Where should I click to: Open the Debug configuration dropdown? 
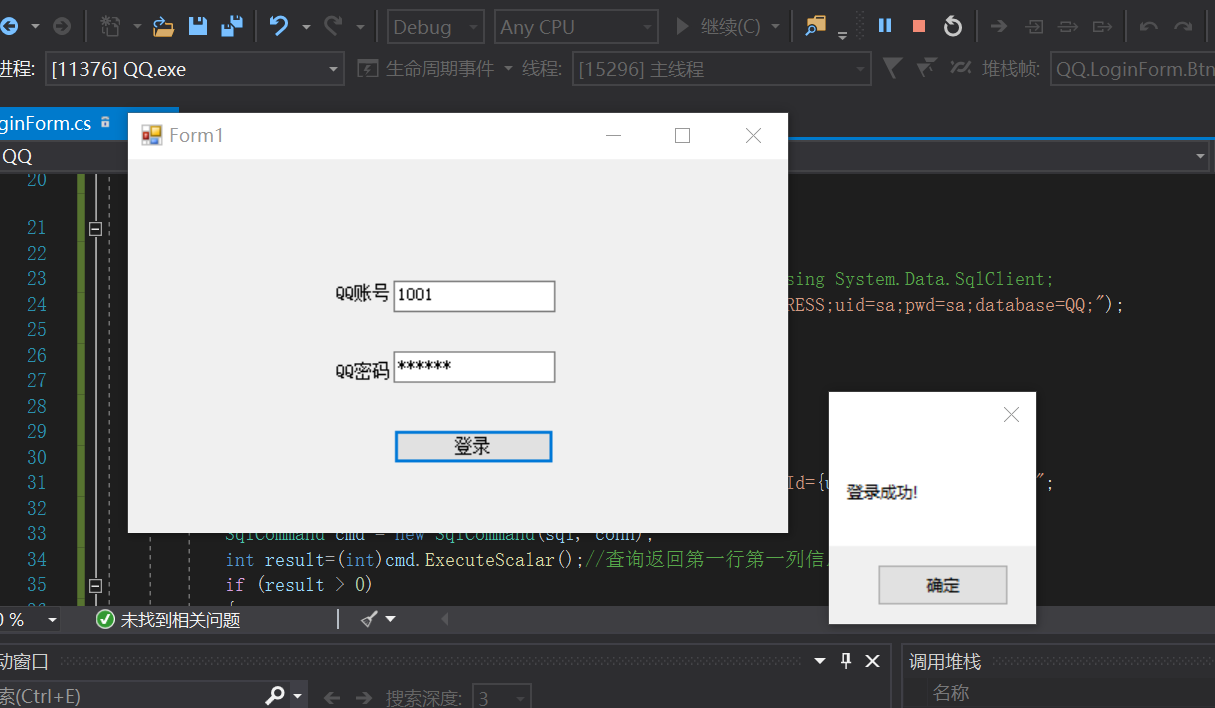tap(436, 27)
